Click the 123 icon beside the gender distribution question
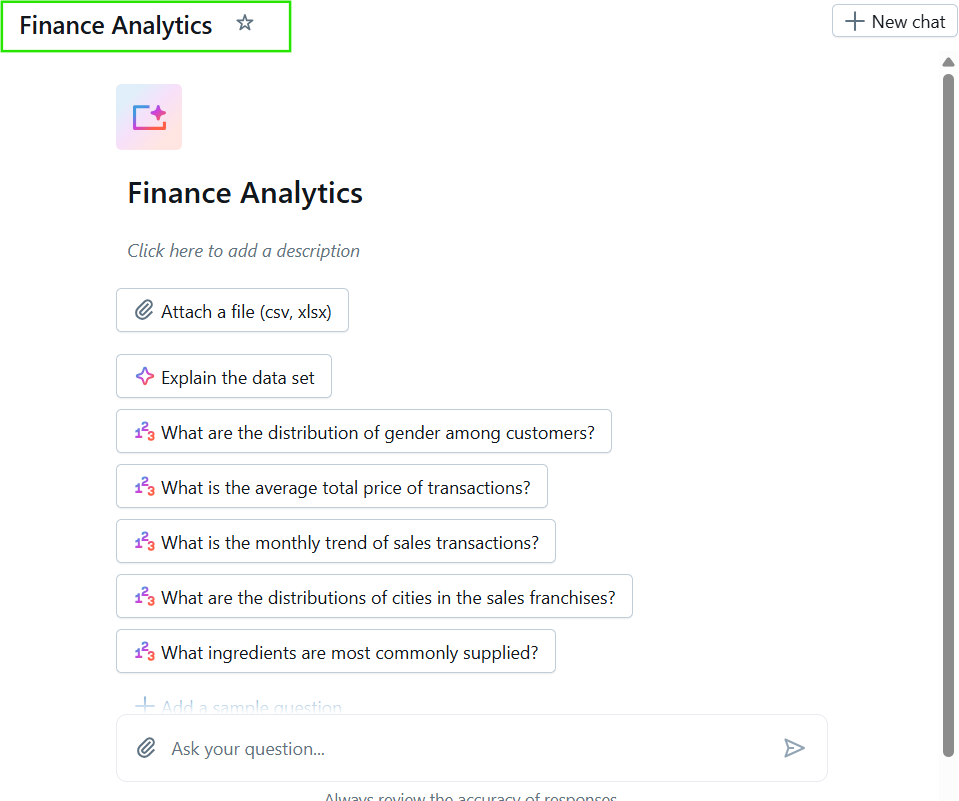The width and height of the screenshot is (959, 801). (144, 432)
